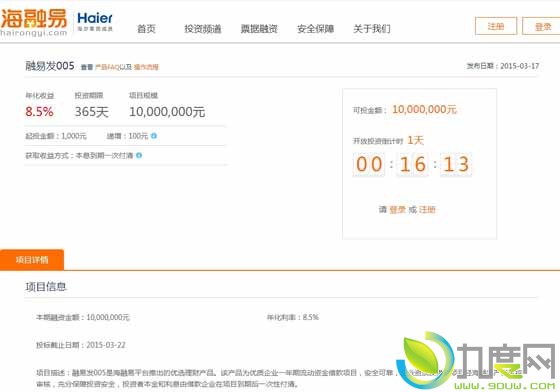Click the info icon beside 递增 100元
The height and width of the screenshot is (392, 560).
coord(154,136)
